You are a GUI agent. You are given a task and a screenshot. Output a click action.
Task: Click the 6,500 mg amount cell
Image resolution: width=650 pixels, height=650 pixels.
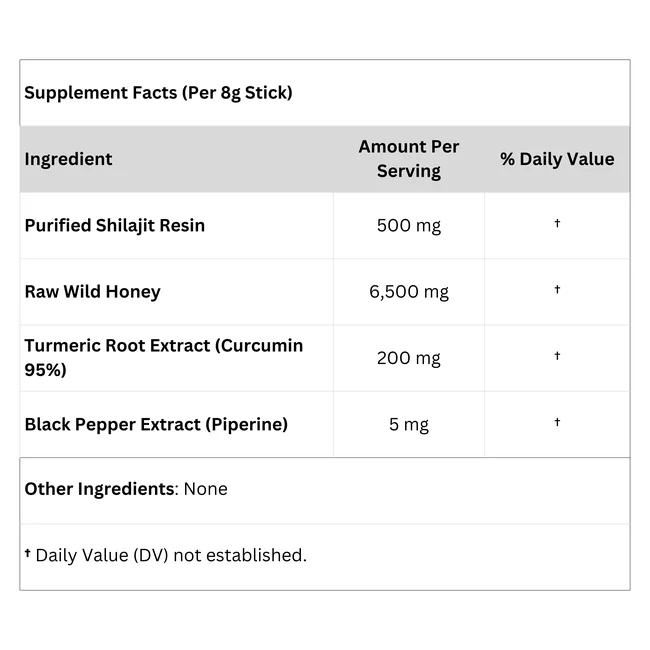409,292
